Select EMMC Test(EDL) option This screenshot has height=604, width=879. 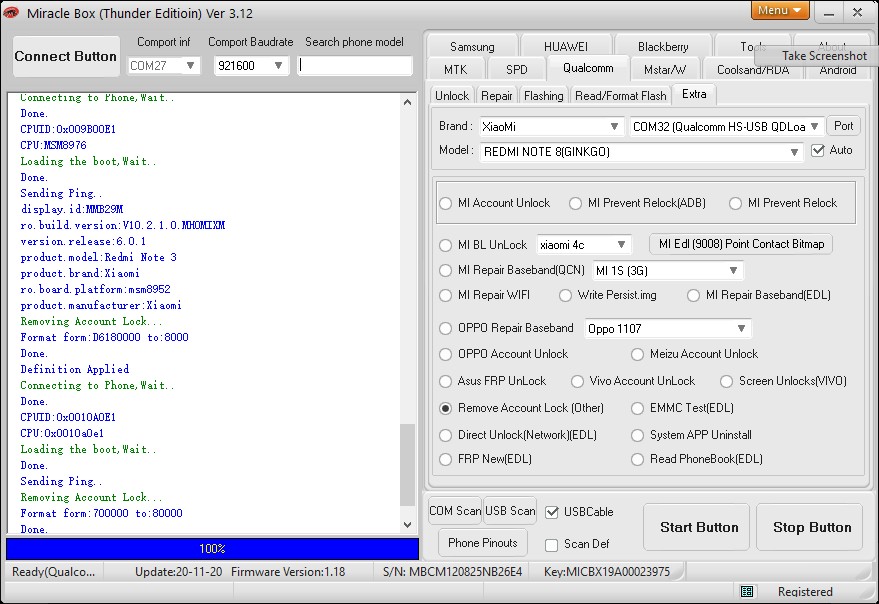(x=637, y=408)
